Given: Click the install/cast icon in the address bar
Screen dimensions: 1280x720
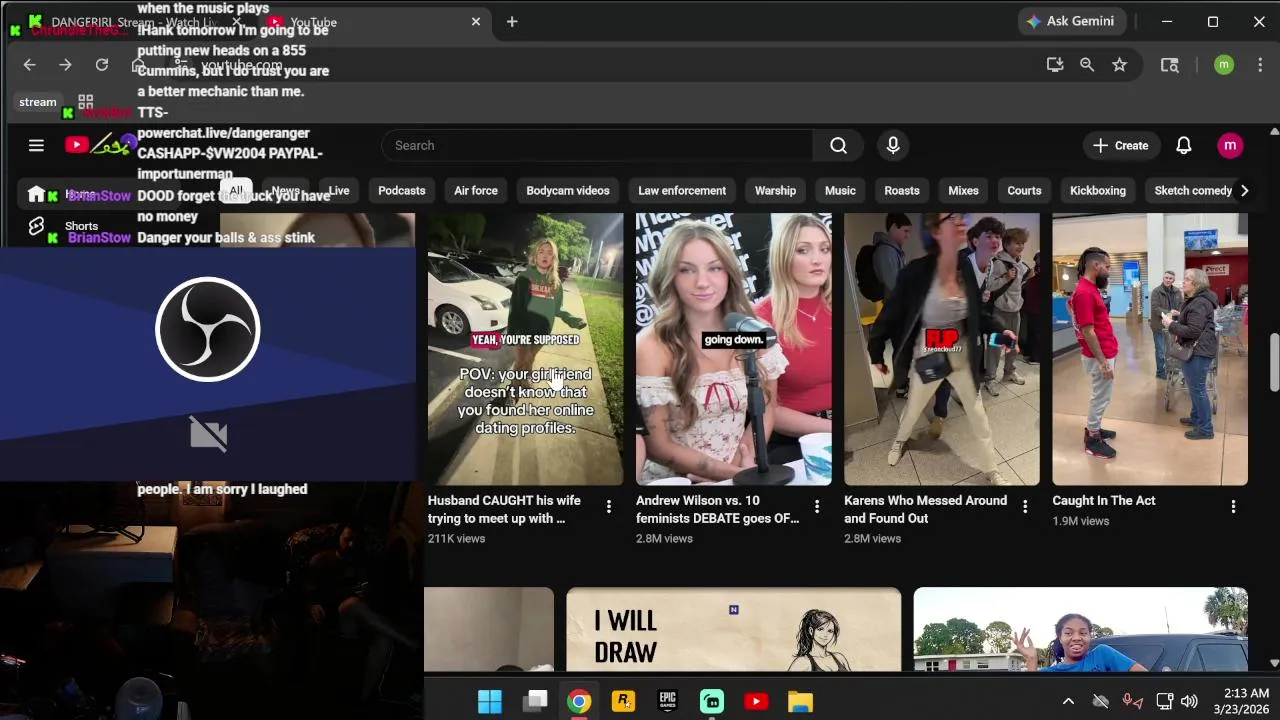Looking at the screenshot, I should pyautogui.click(x=1054, y=65).
